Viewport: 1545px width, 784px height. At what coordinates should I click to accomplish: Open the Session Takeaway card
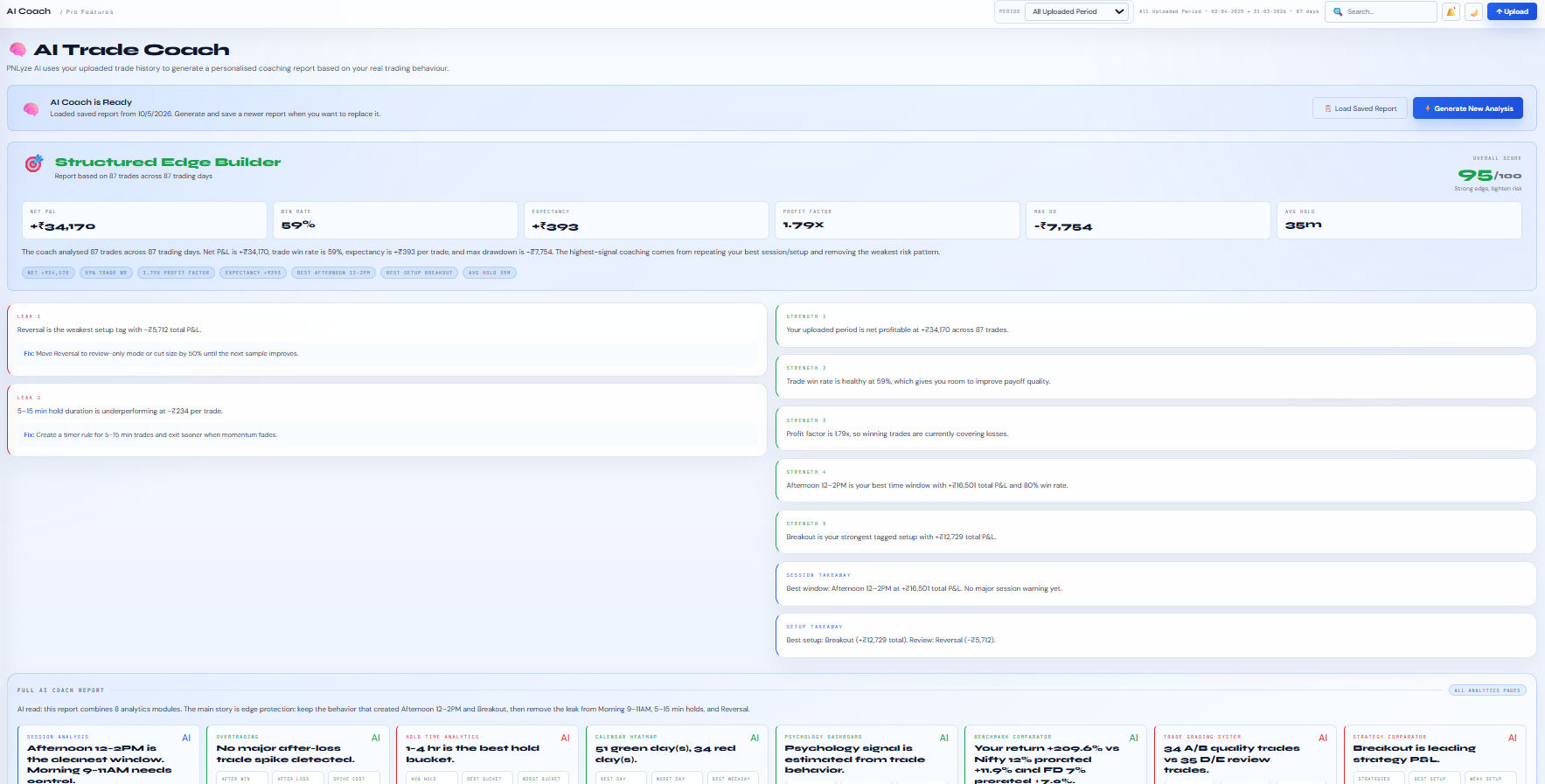tap(1156, 583)
